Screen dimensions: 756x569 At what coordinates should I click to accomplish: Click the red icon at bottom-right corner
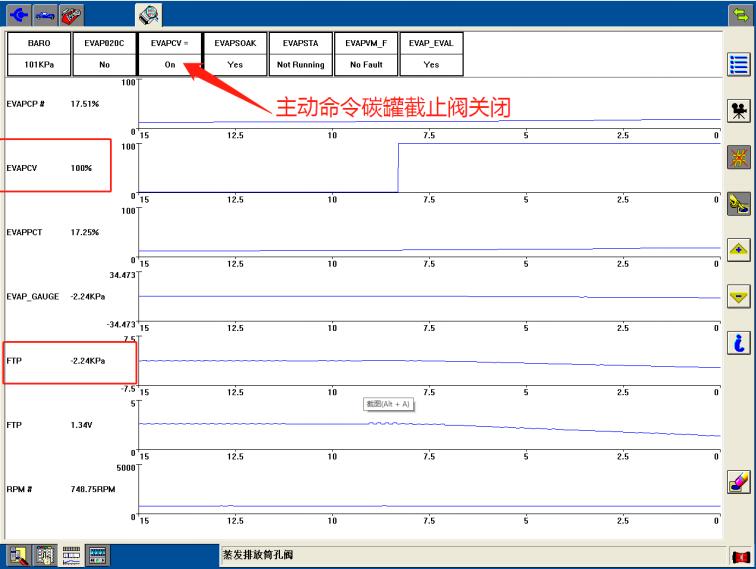tap(741, 557)
